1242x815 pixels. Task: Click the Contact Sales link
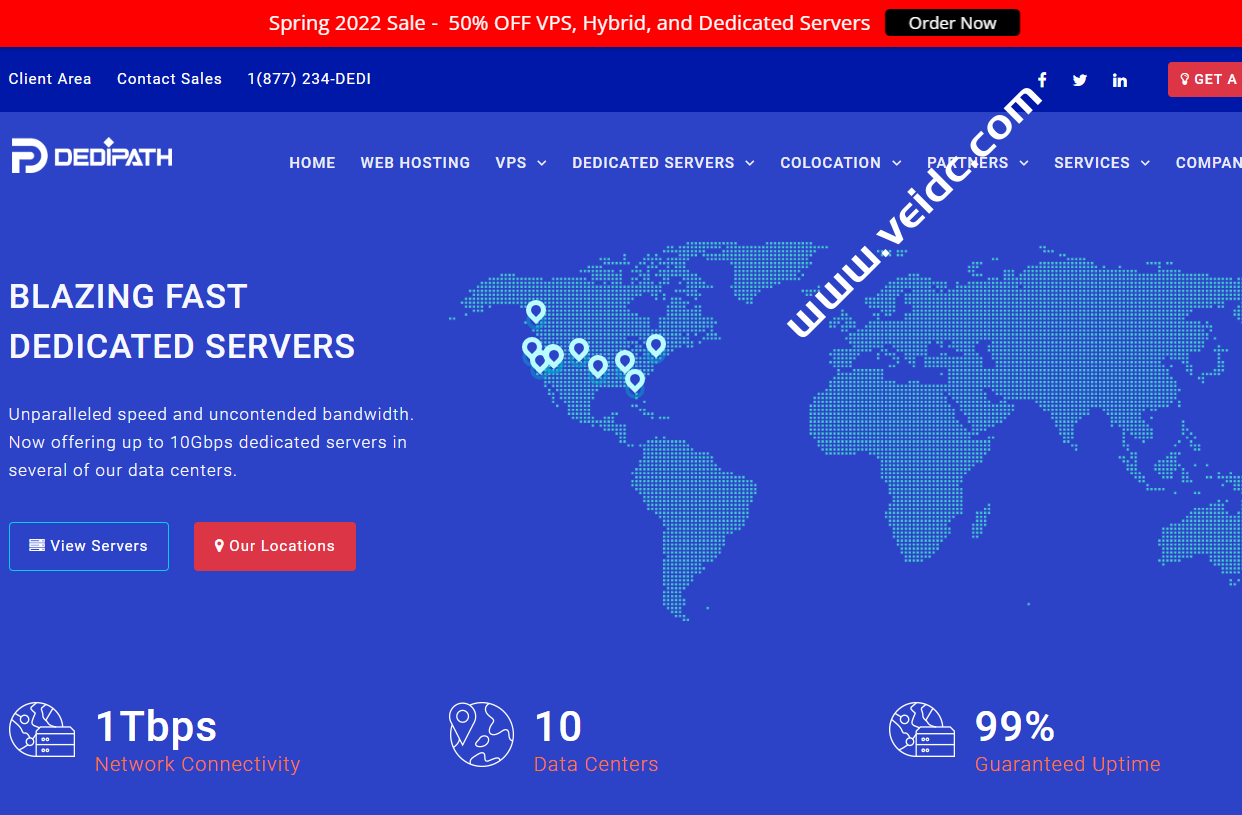(169, 79)
